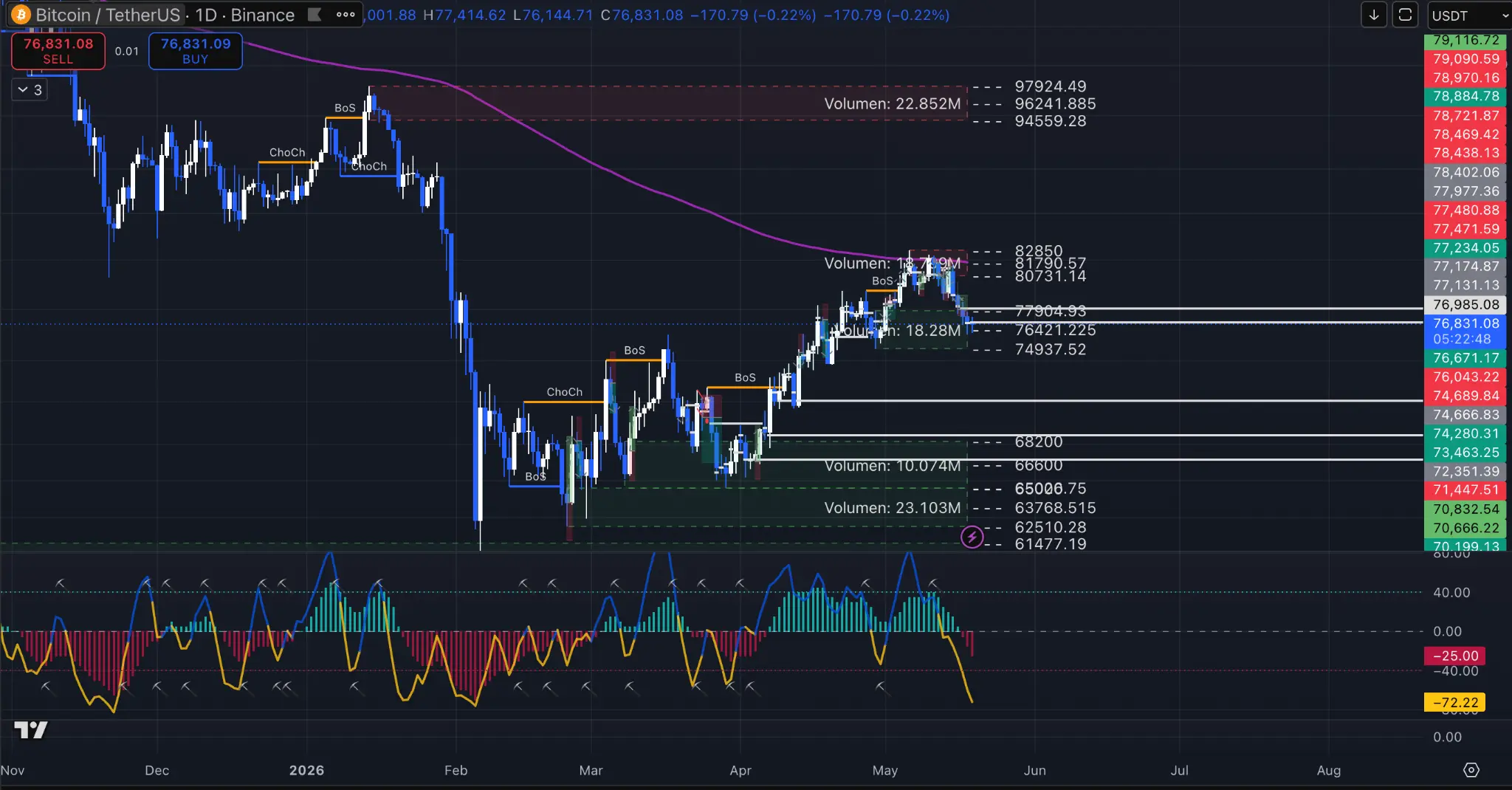Viewport: 1512px width, 790px height.
Task: Click the 63768.515 level label
Action: pyautogui.click(x=1055, y=508)
